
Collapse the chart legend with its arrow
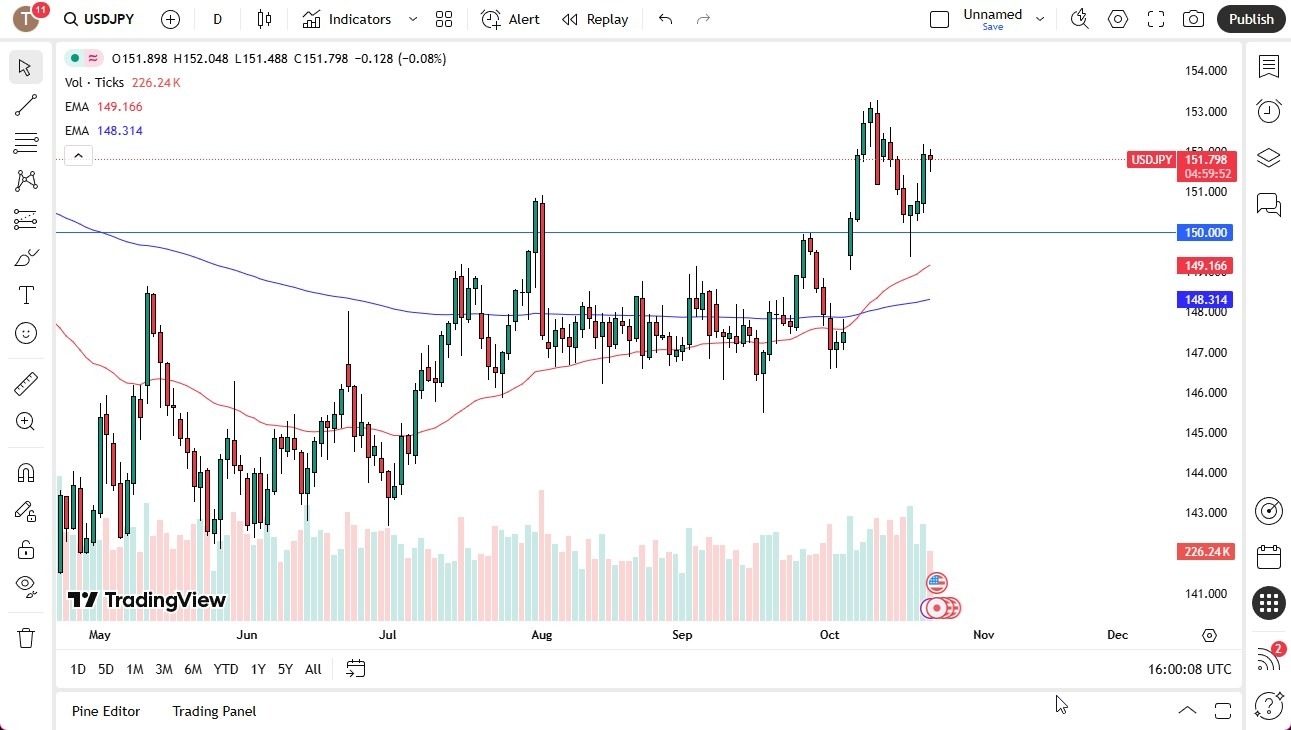coord(78,155)
